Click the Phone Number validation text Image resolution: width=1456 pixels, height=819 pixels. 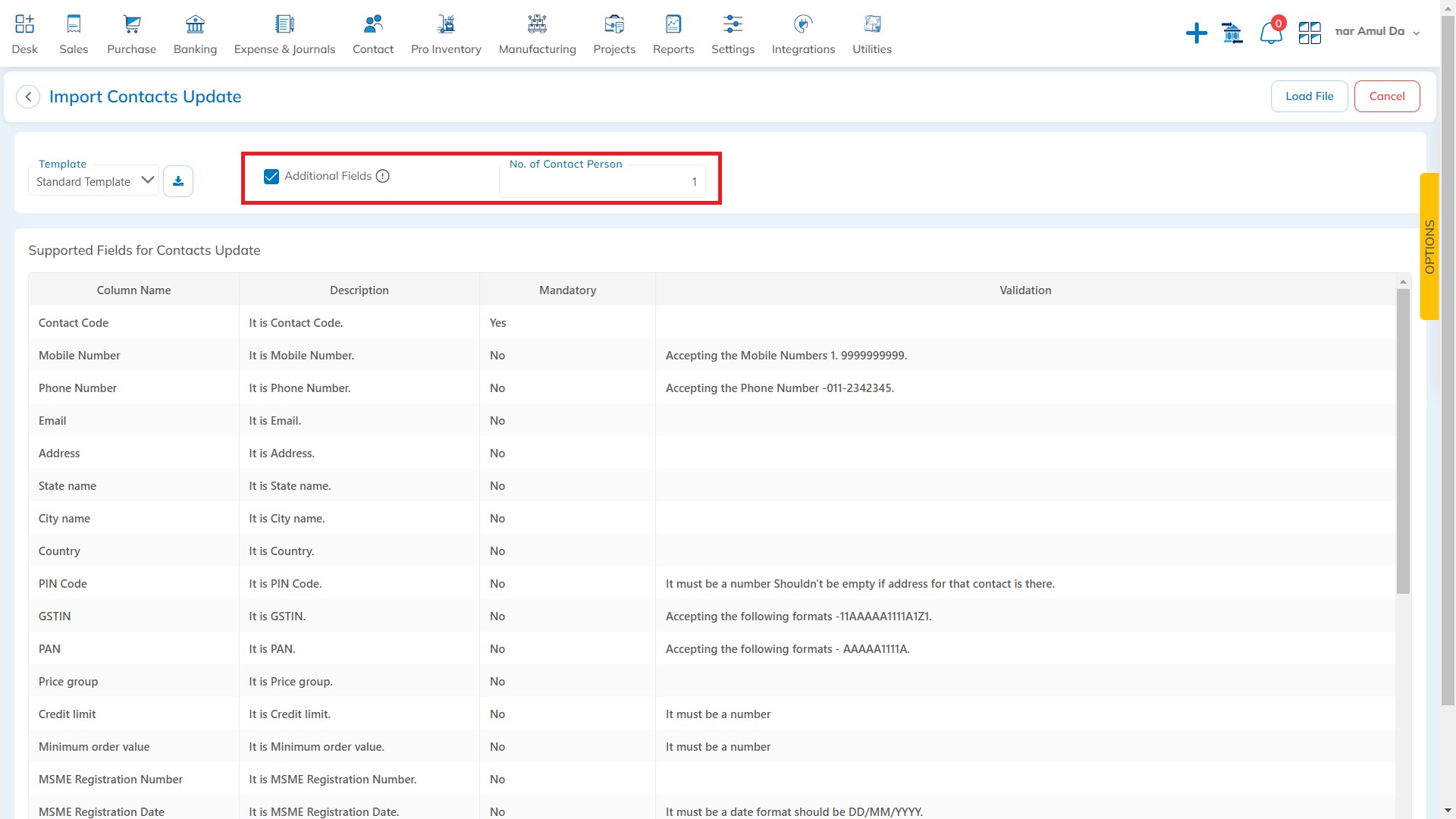click(x=780, y=388)
